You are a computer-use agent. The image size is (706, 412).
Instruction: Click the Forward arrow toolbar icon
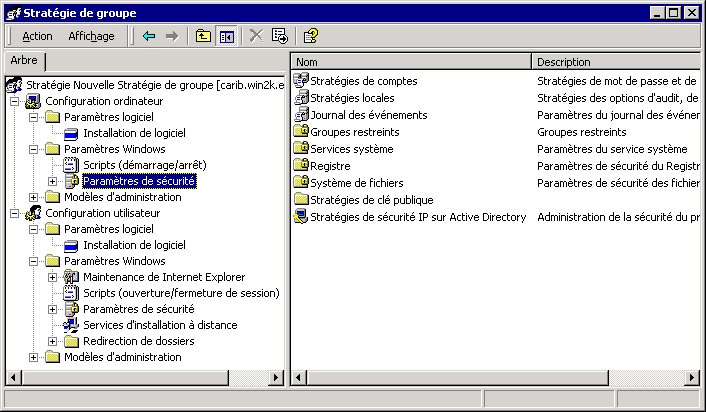point(172,36)
